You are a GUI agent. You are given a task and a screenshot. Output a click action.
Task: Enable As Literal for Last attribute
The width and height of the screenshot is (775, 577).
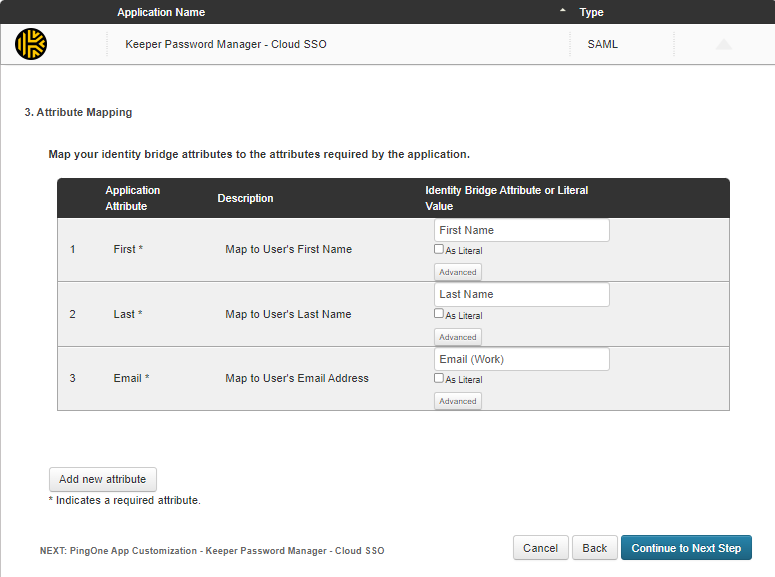pos(439,313)
